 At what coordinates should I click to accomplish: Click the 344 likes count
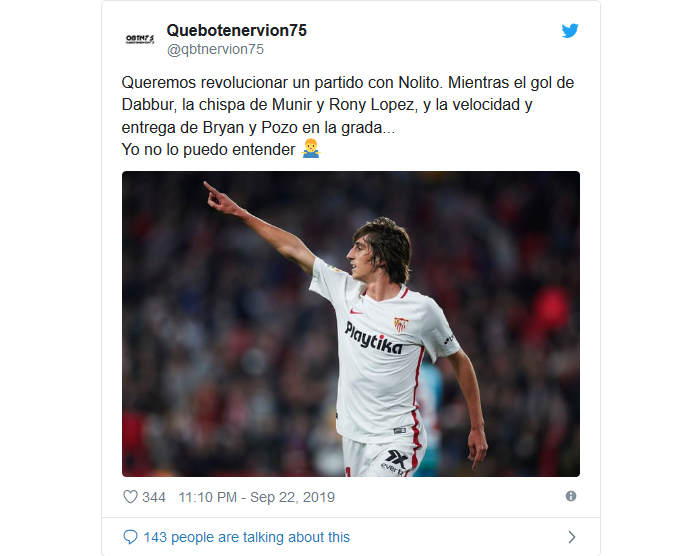pyautogui.click(x=154, y=497)
